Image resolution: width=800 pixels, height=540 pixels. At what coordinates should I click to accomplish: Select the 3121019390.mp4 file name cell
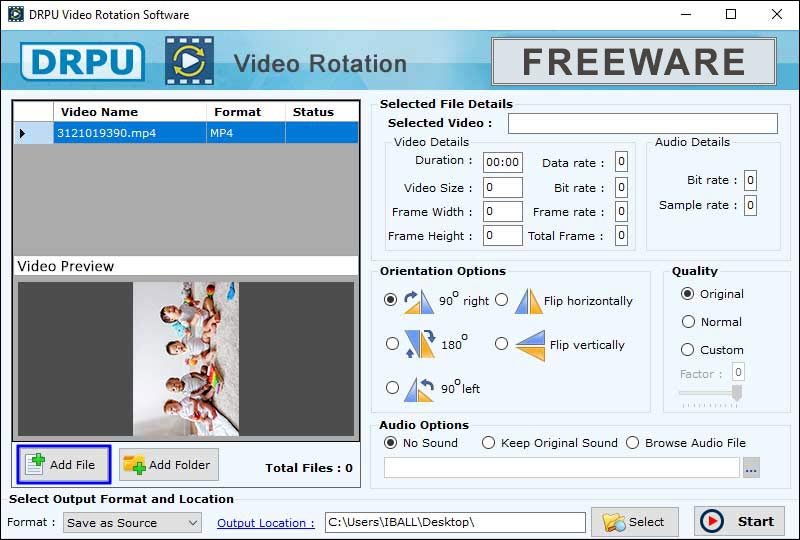tap(130, 133)
